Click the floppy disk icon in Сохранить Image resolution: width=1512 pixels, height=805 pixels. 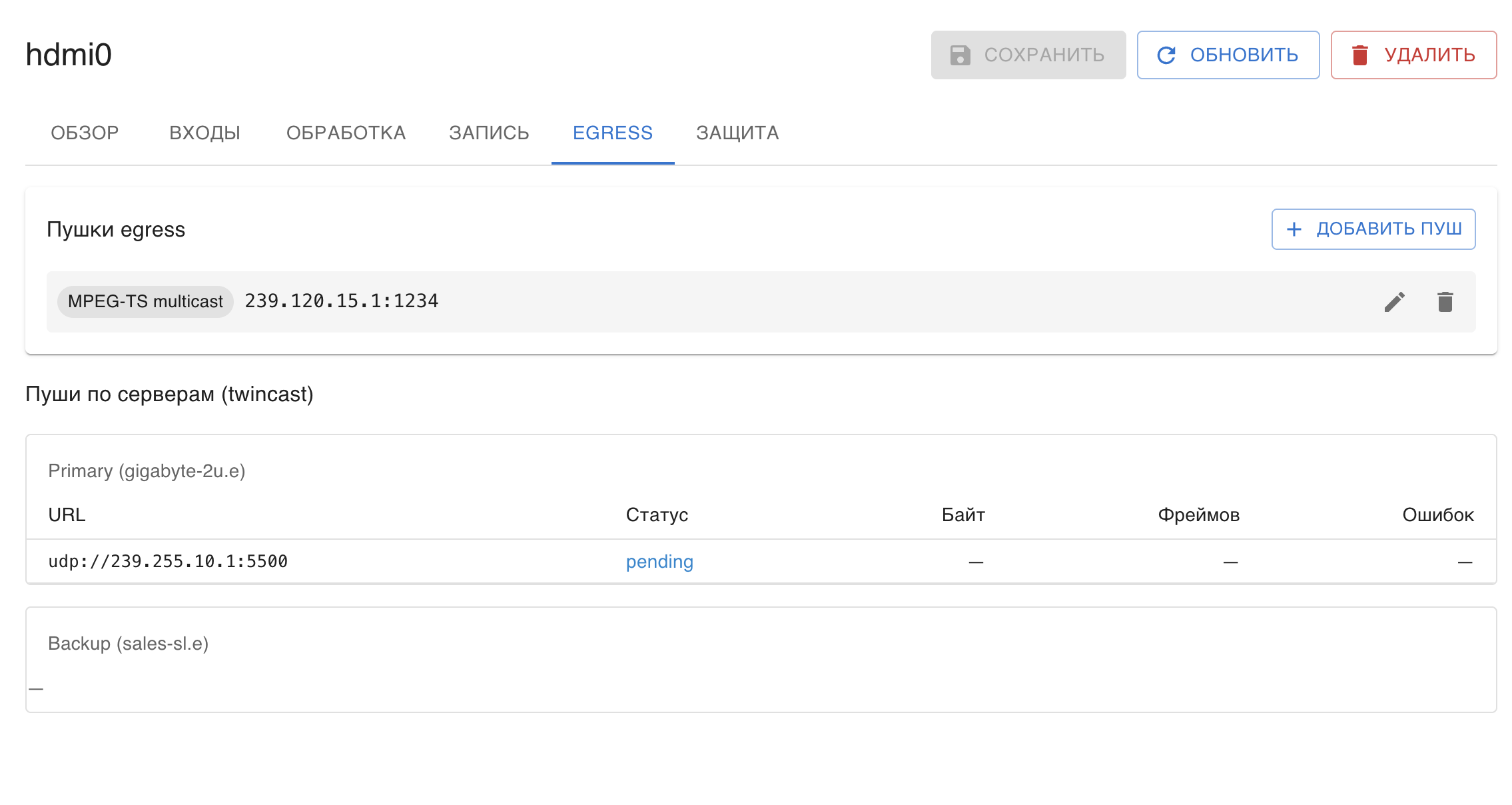pos(960,55)
